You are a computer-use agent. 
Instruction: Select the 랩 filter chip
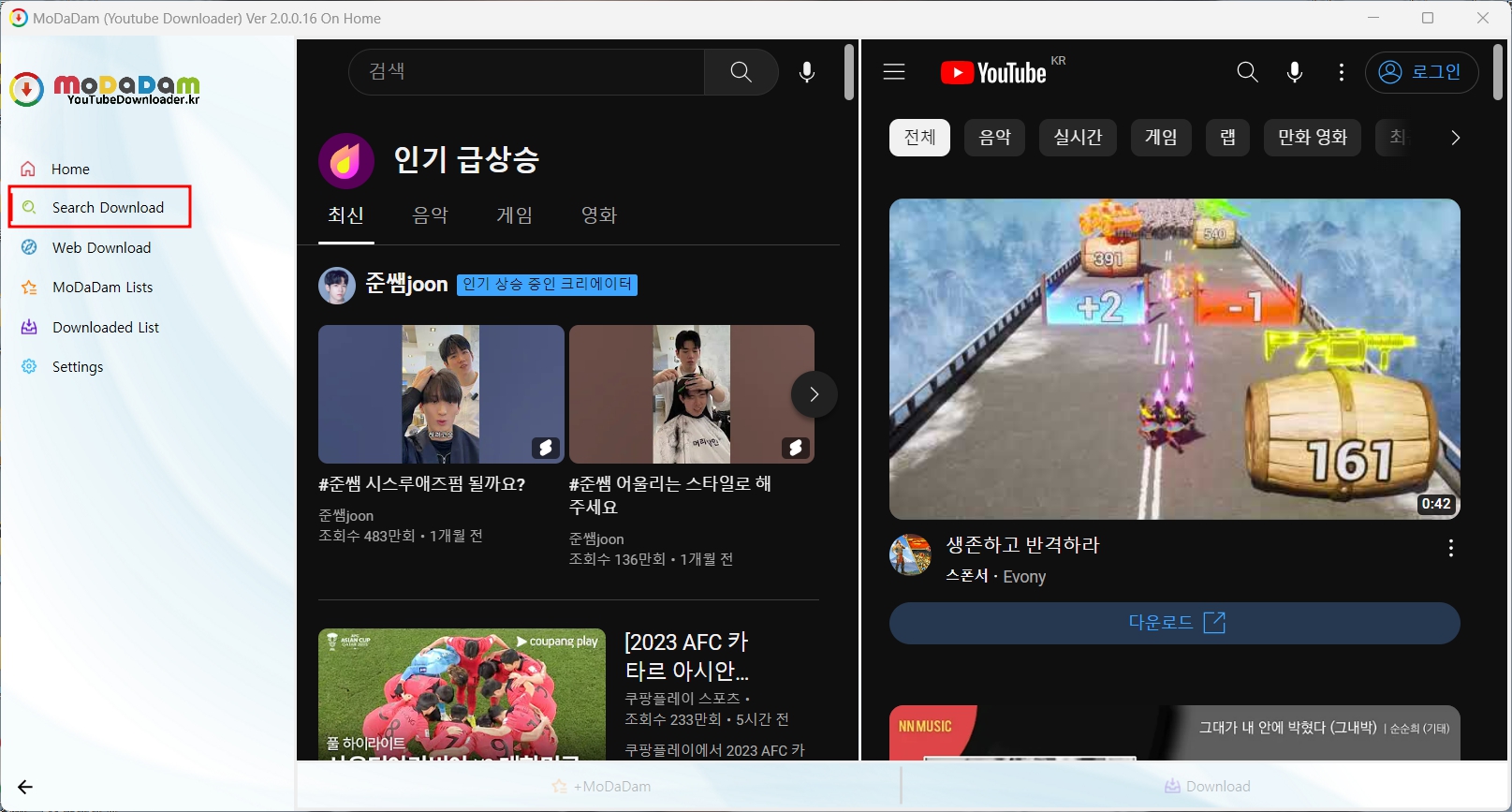tap(1227, 138)
